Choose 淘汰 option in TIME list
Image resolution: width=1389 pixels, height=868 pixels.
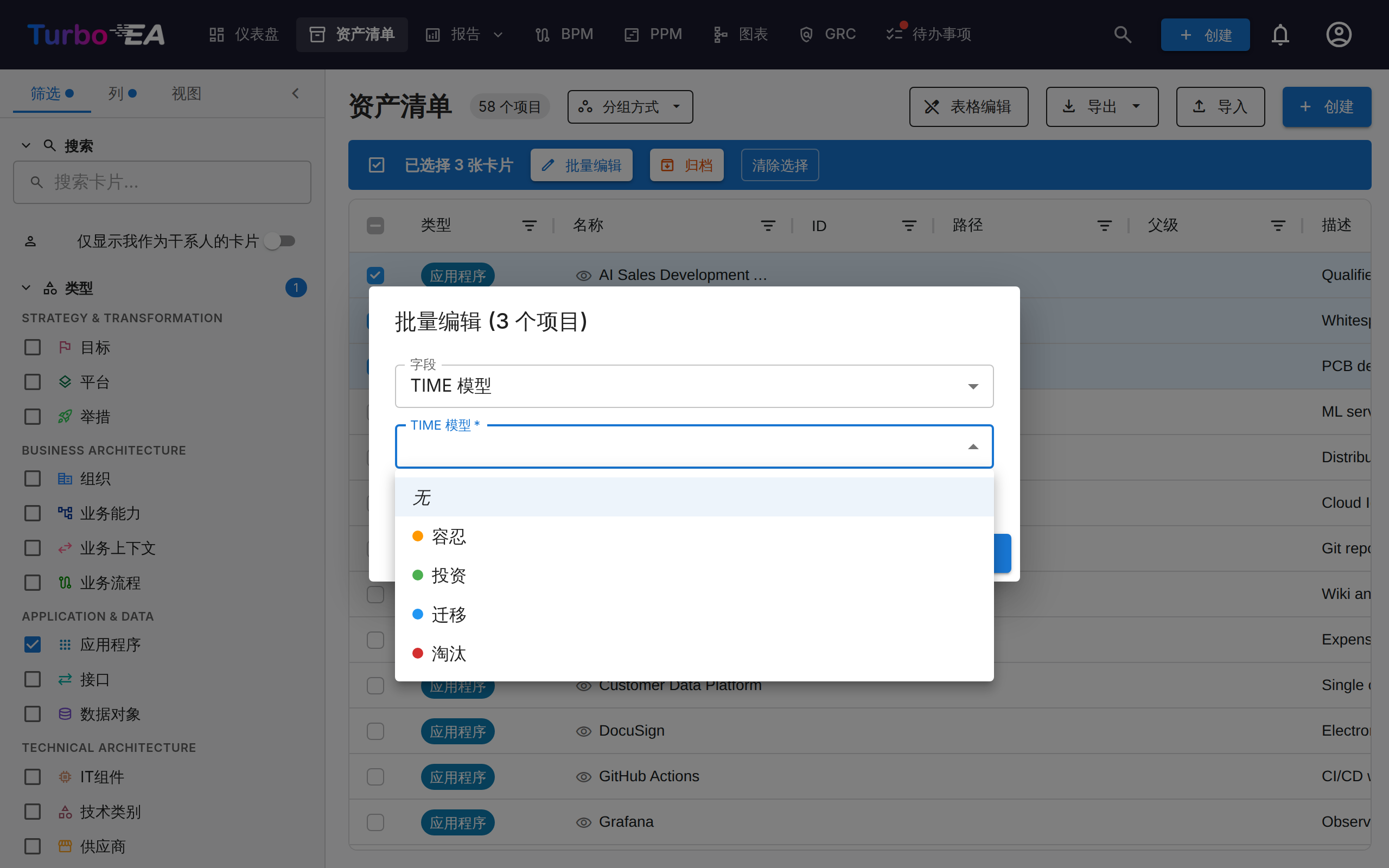click(x=694, y=653)
